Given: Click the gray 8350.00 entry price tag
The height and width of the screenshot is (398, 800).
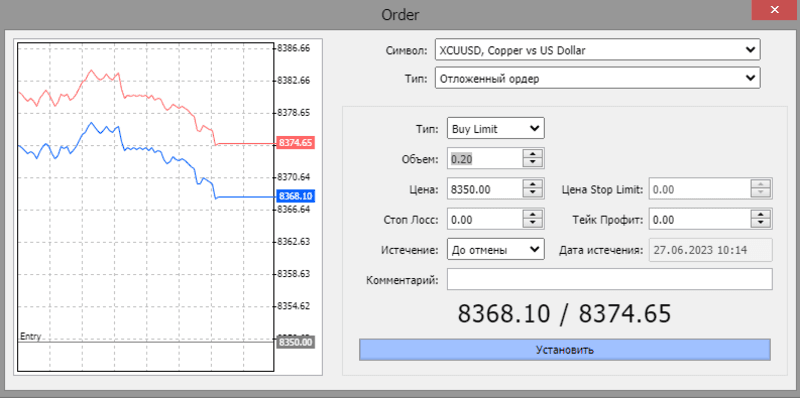Looking at the screenshot, I should [x=295, y=342].
